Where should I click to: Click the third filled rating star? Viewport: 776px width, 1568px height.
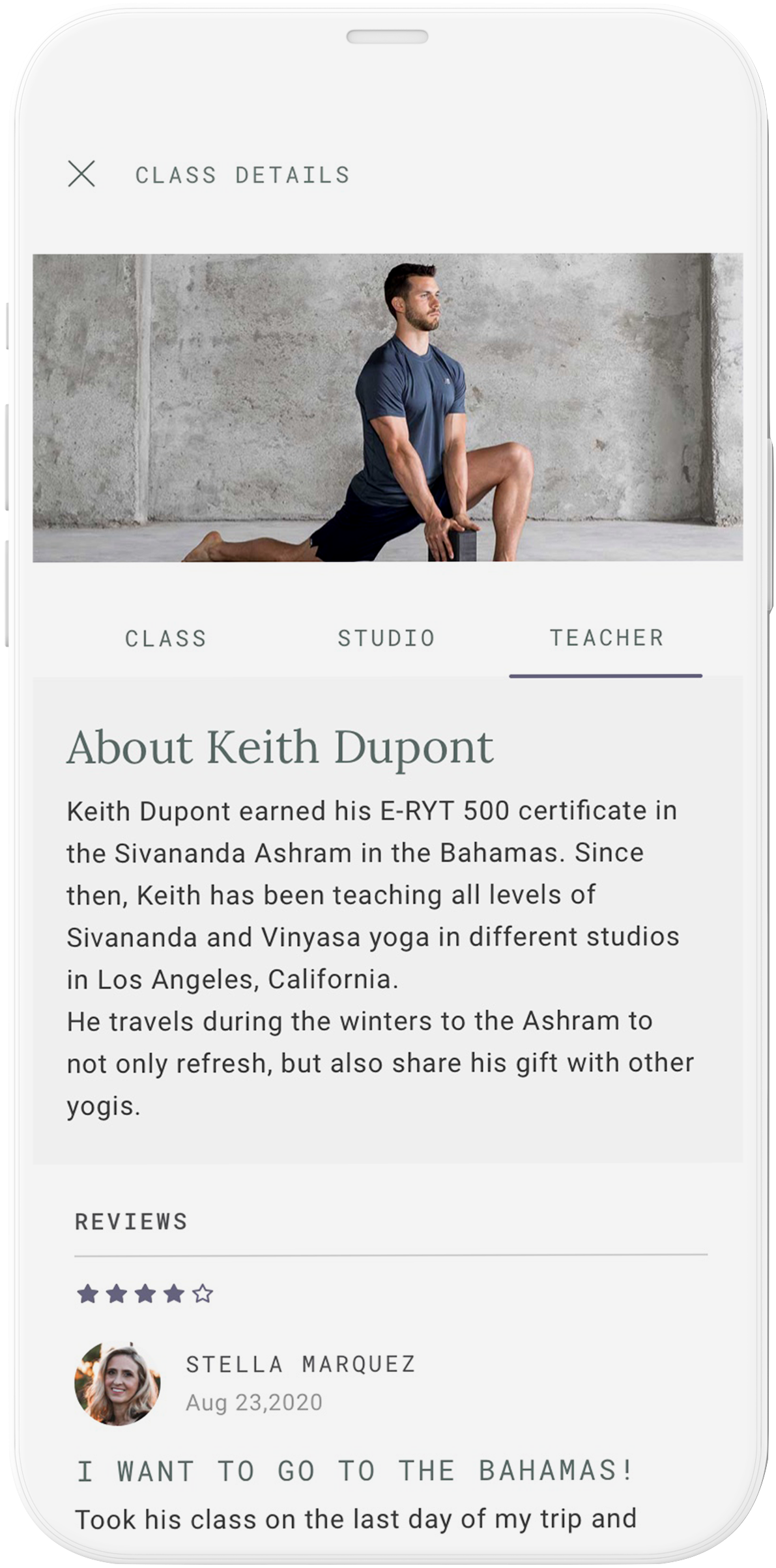coord(145,1294)
